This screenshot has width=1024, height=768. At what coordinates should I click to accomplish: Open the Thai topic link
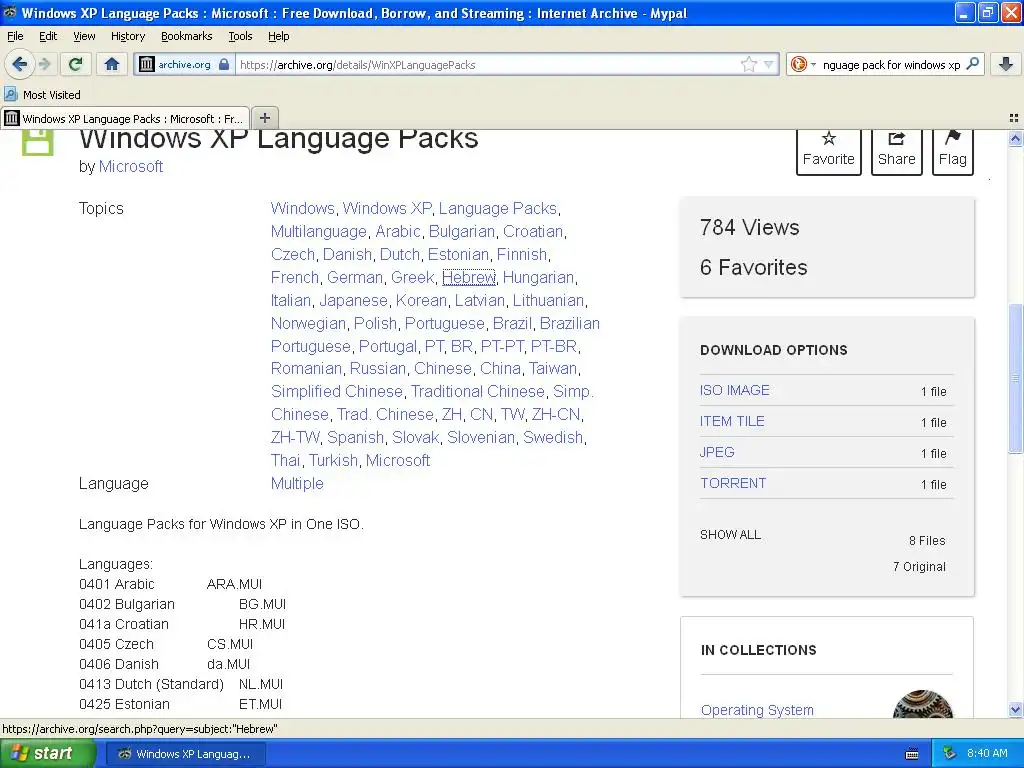[x=285, y=460]
